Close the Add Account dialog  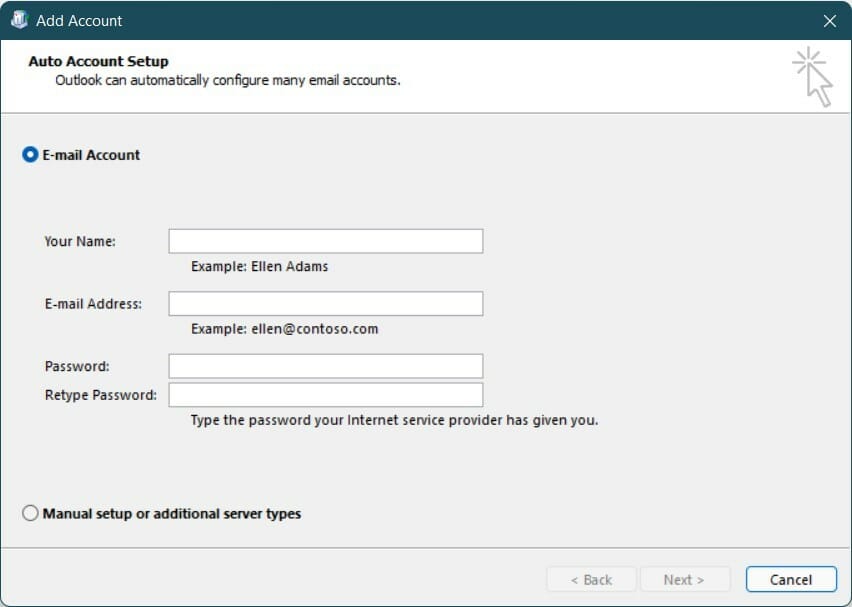click(x=829, y=20)
